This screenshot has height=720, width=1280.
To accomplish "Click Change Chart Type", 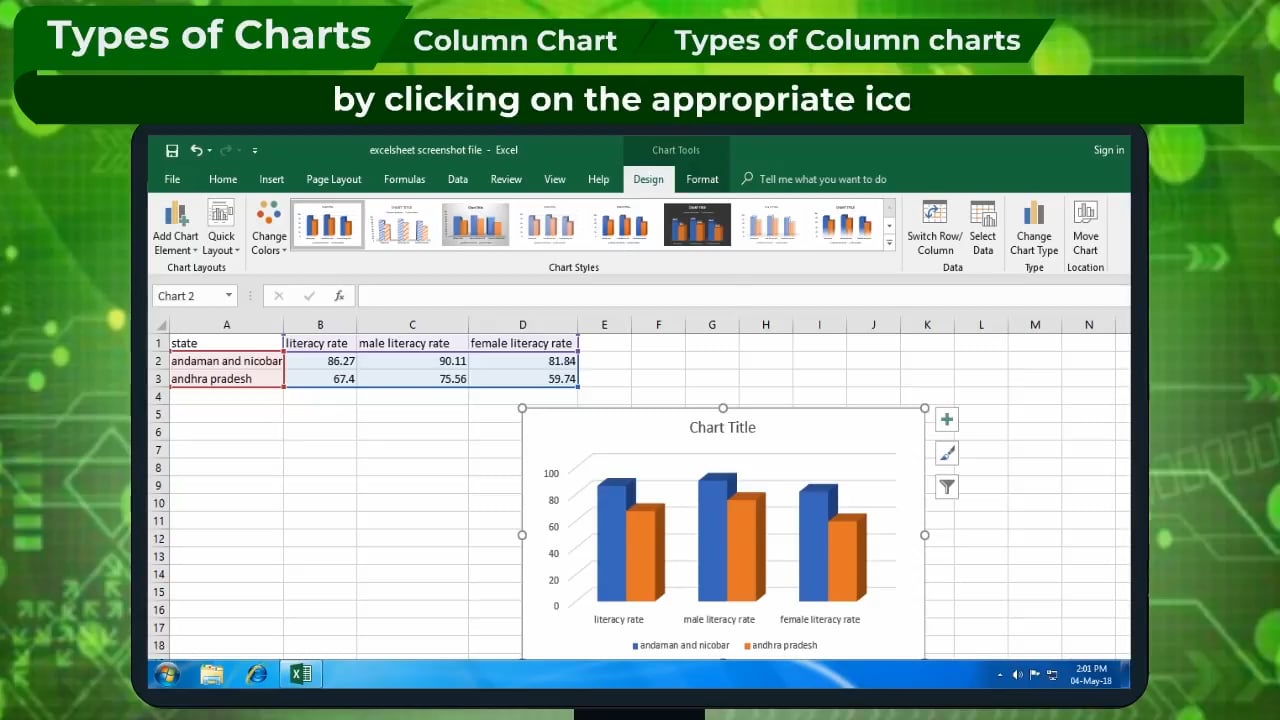I will pyautogui.click(x=1034, y=229).
